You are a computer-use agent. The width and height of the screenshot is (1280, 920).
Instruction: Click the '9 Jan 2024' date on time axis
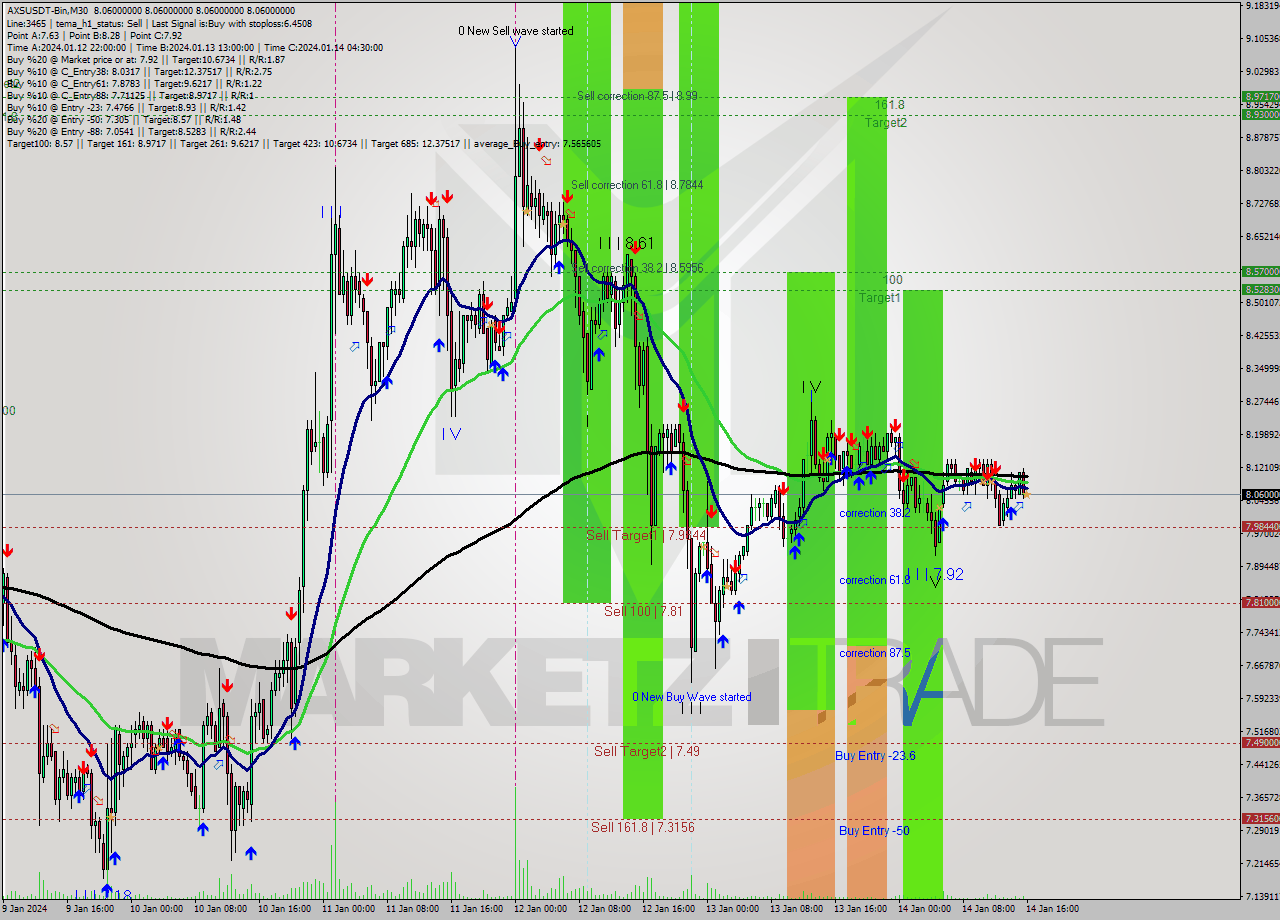coord(25,909)
